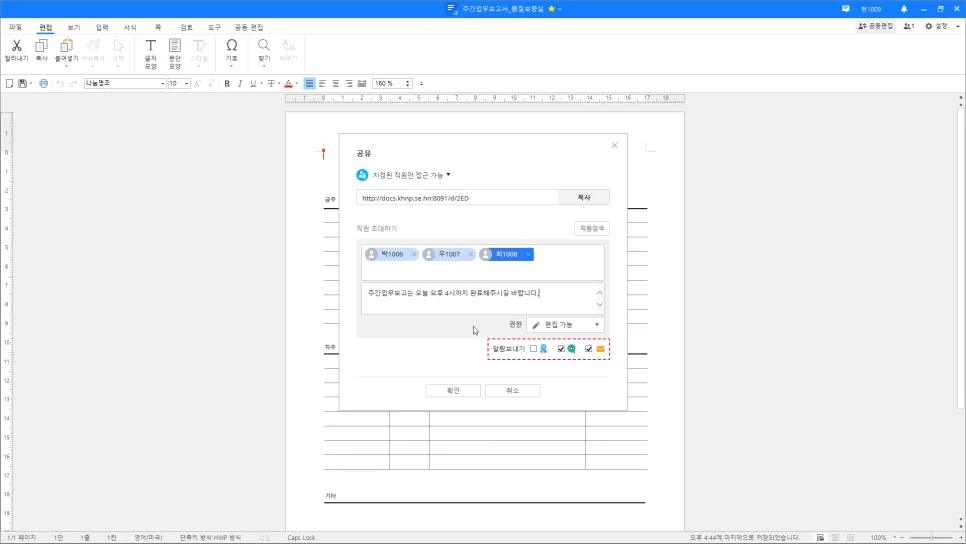Click the settings (설정) gear icon
This screenshot has width=966, height=544.
(x=929, y=26)
